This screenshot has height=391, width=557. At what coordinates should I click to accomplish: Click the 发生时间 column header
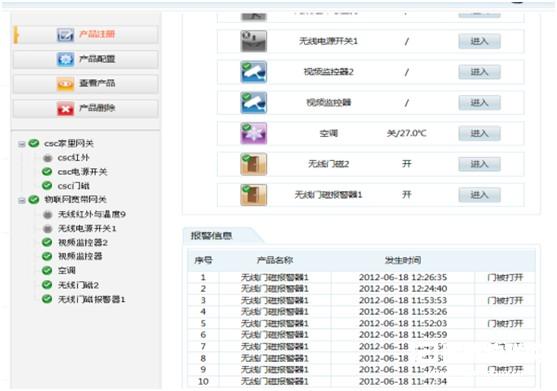403,260
